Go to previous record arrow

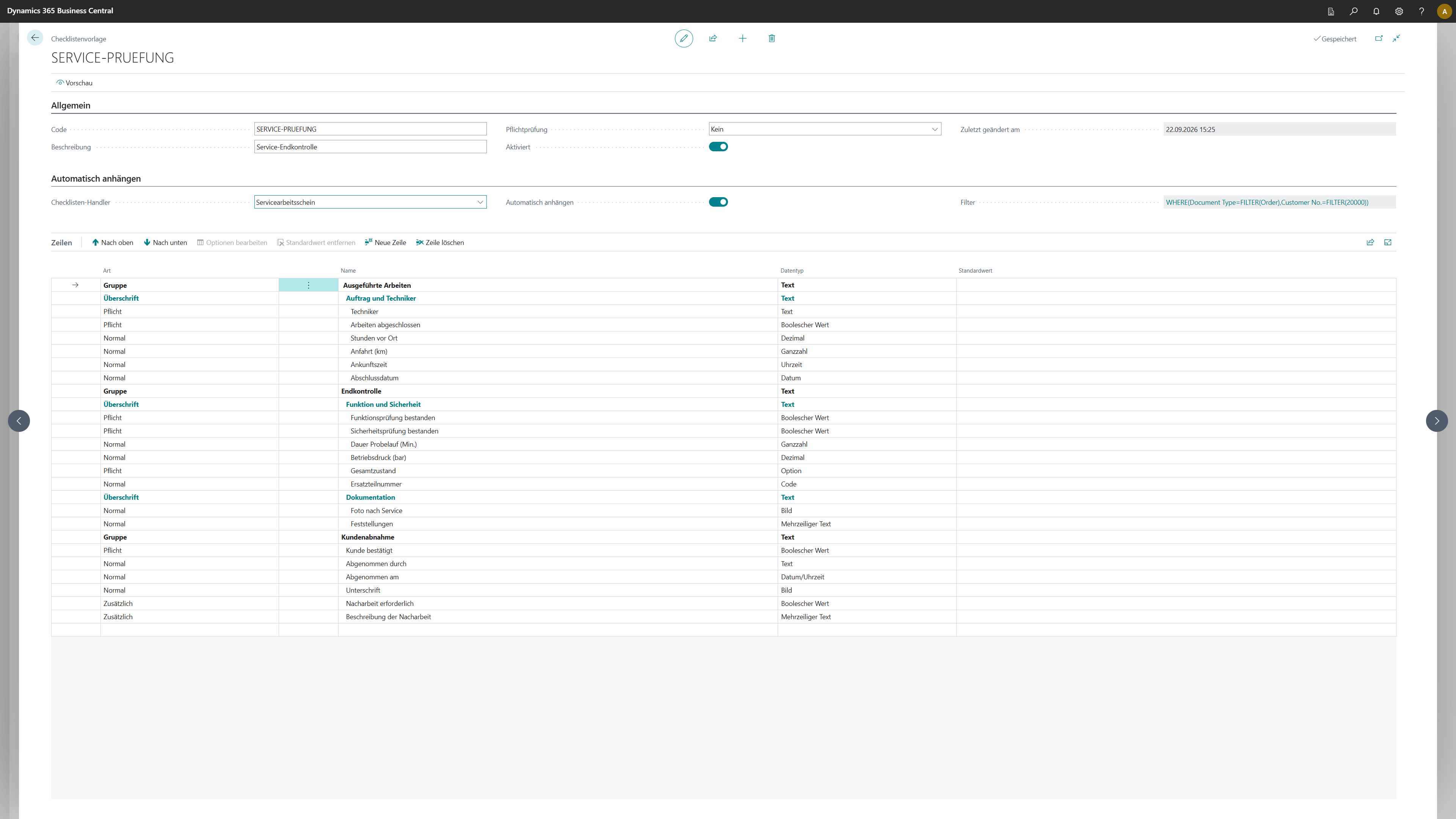[19, 420]
